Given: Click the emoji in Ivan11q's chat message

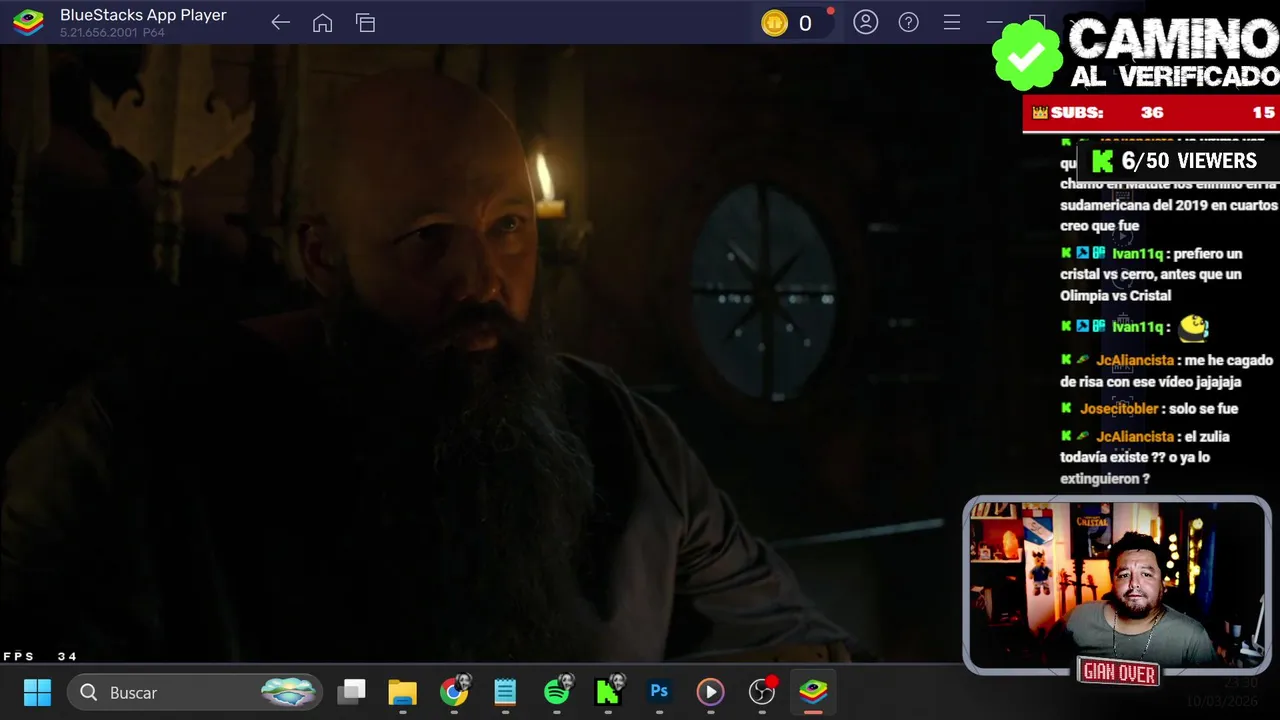Looking at the screenshot, I should click(1194, 327).
